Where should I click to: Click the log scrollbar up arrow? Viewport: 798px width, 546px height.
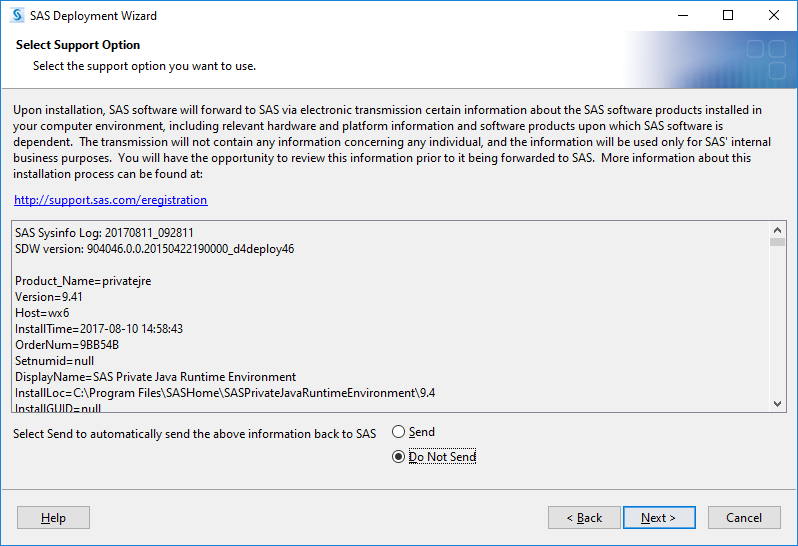pyautogui.click(x=777, y=230)
